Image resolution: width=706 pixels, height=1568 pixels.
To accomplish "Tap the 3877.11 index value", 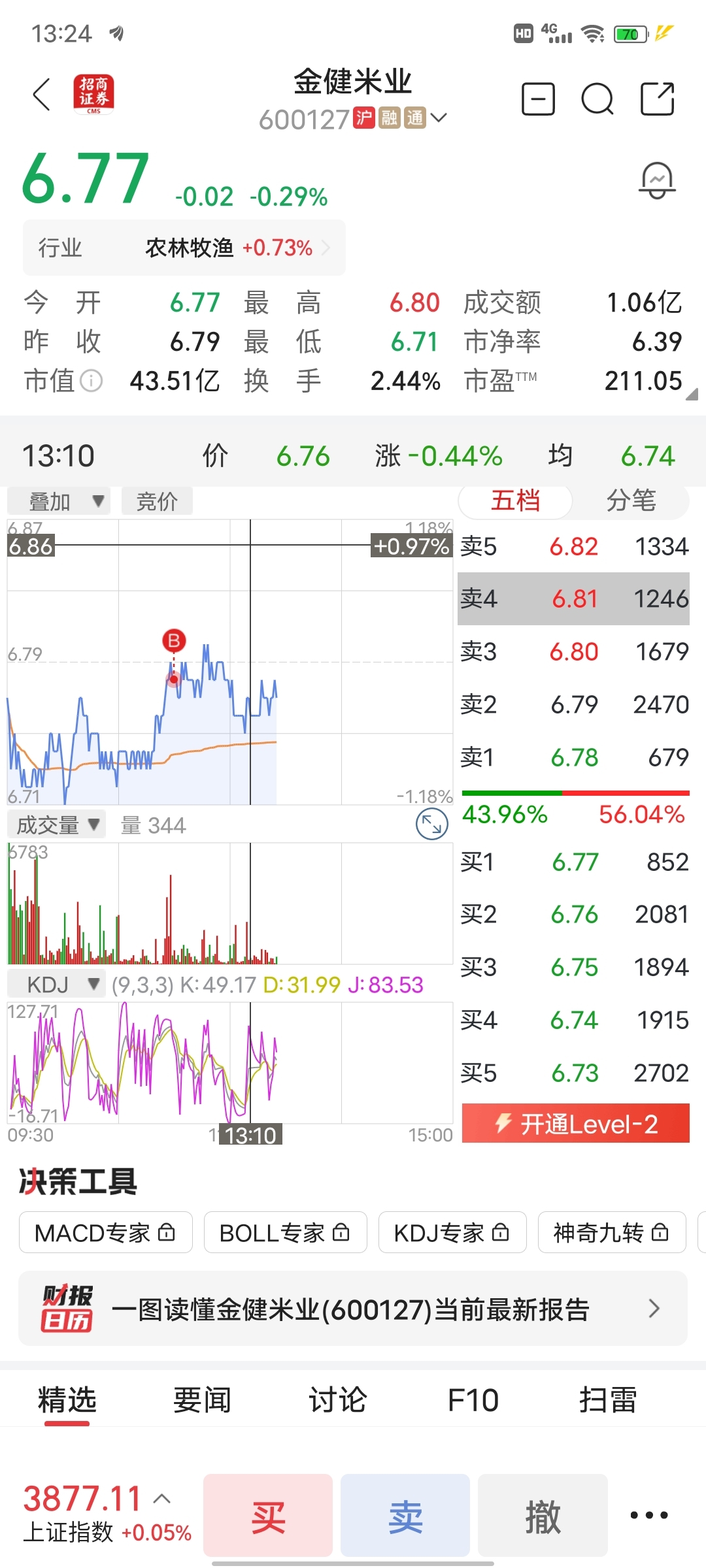I will click(82, 1498).
